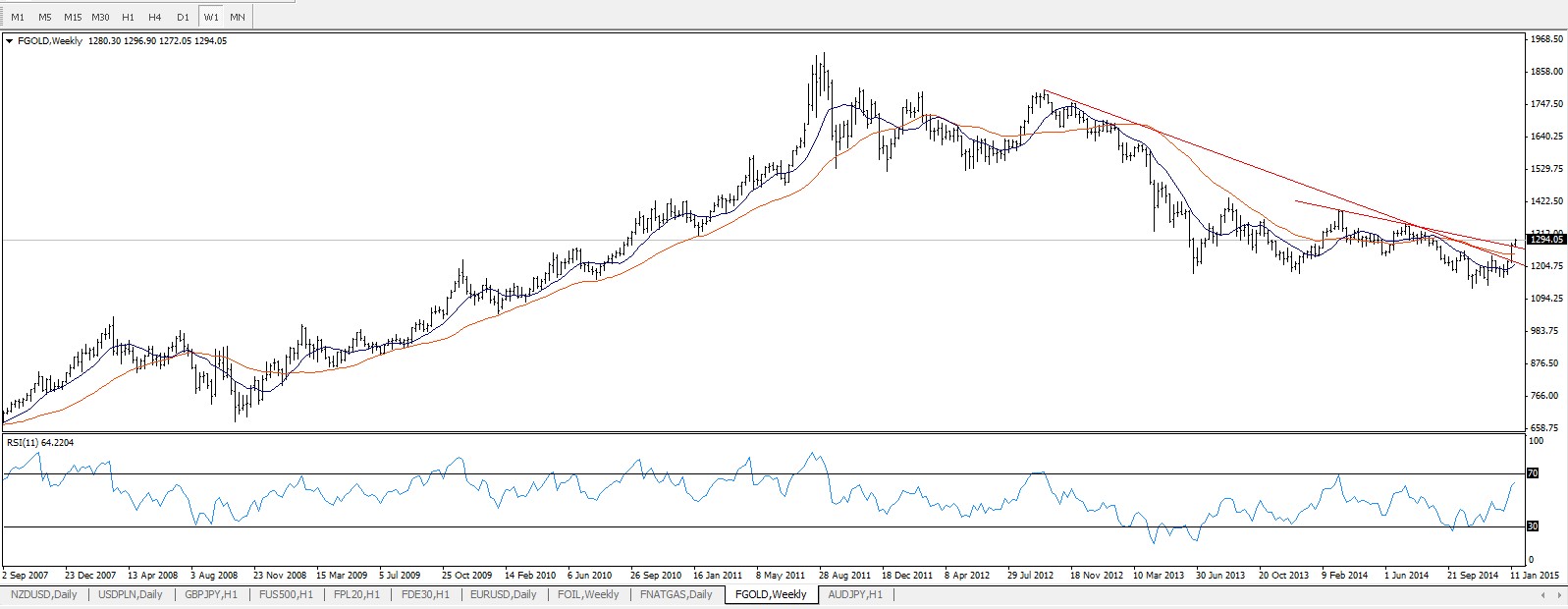Toggle the active W1 weekly timeframe
The image size is (1568, 609).
pos(211,17)
